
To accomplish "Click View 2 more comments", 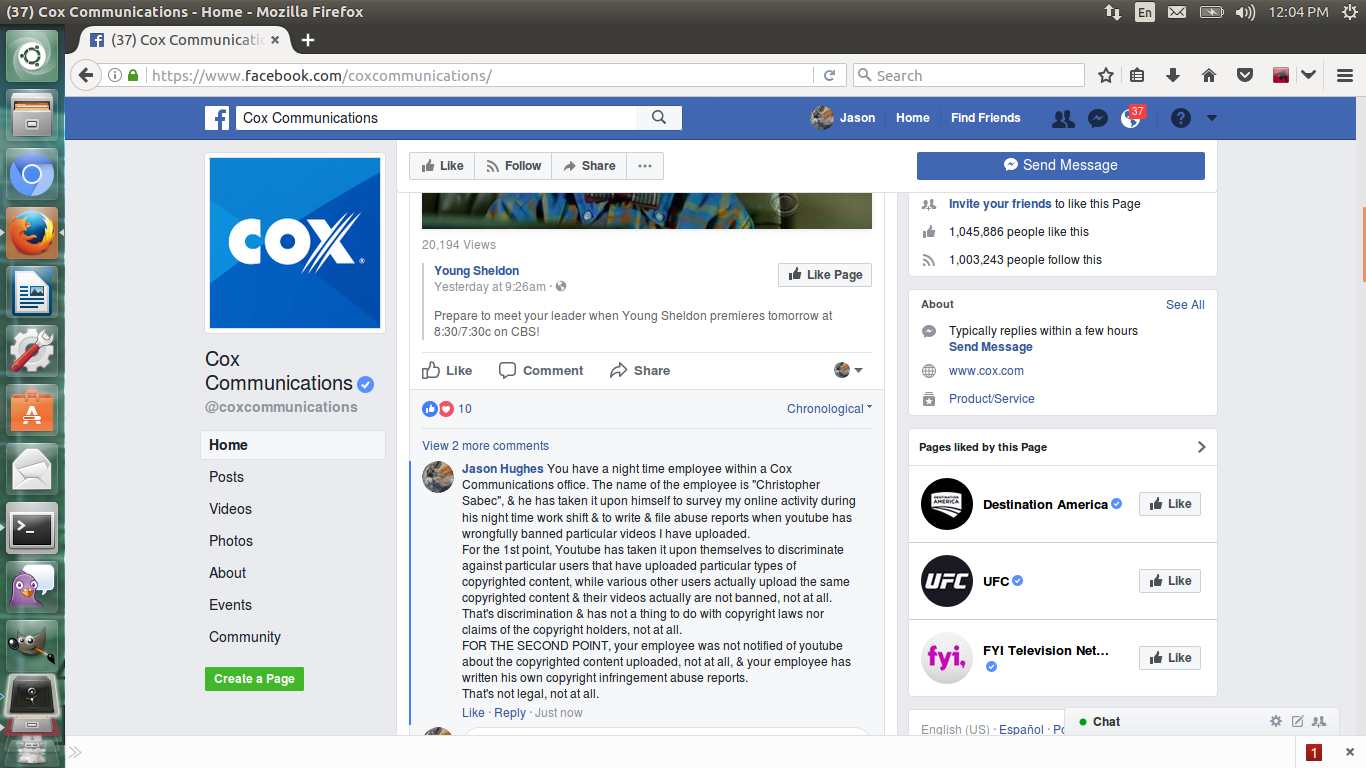I will click(x=485, y=446).
